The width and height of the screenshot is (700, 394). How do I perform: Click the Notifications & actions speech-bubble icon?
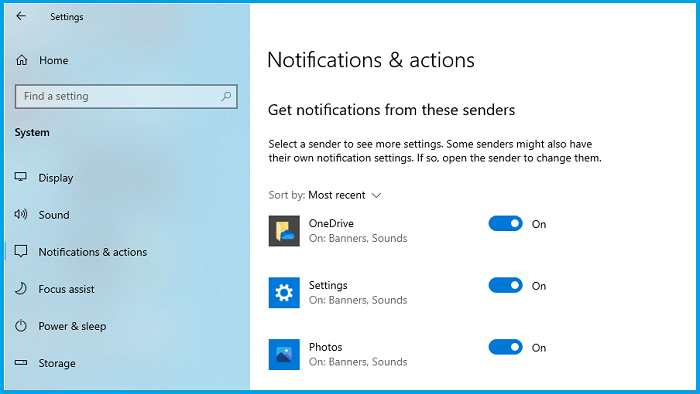(21, 251)
